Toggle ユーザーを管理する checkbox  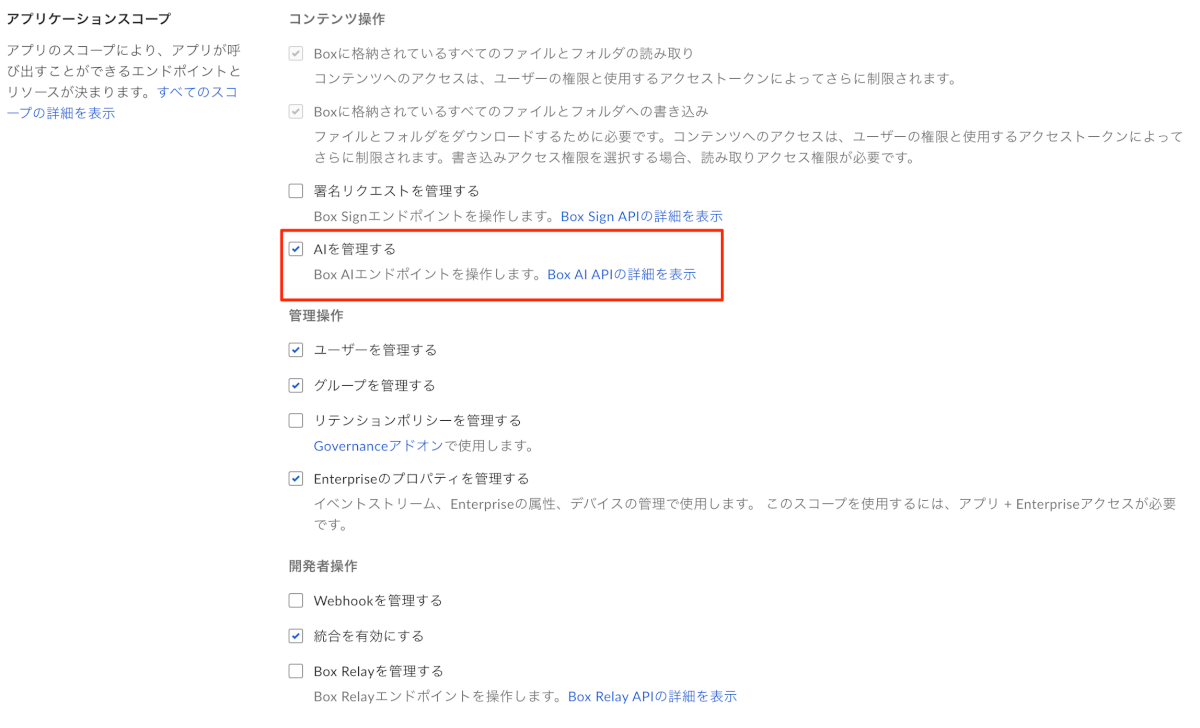[296, 350]
